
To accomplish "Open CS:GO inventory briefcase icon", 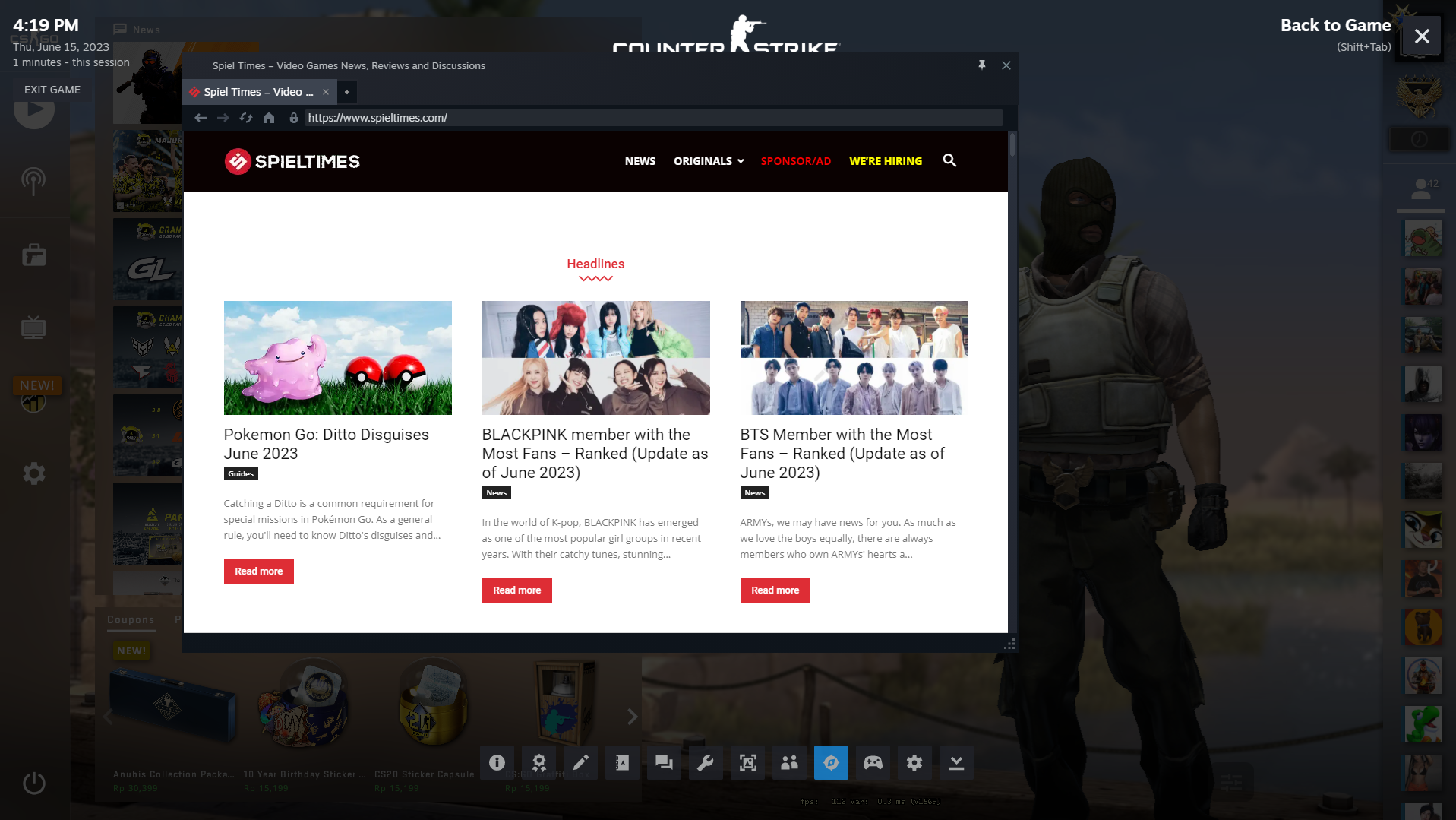I will [33, 255].
